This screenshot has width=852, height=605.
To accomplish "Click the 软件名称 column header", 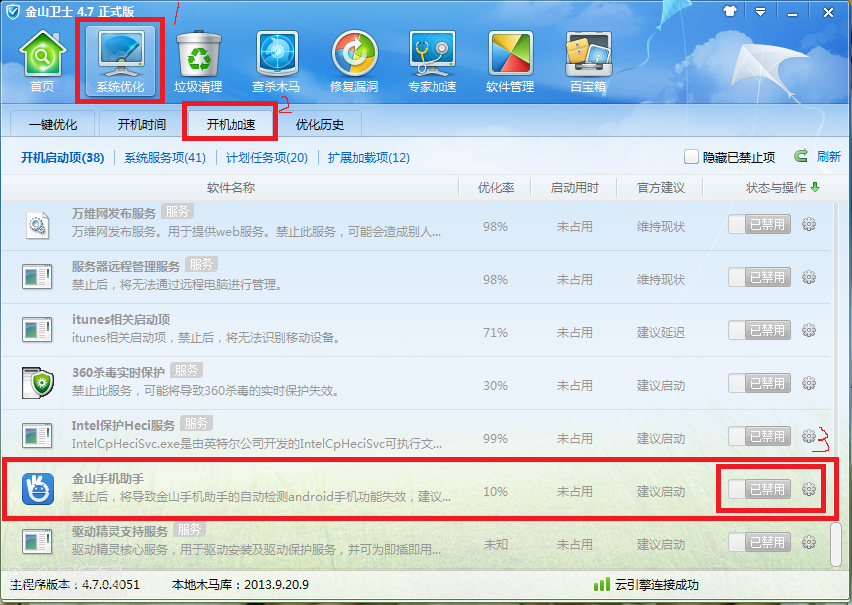I will 230,188.
